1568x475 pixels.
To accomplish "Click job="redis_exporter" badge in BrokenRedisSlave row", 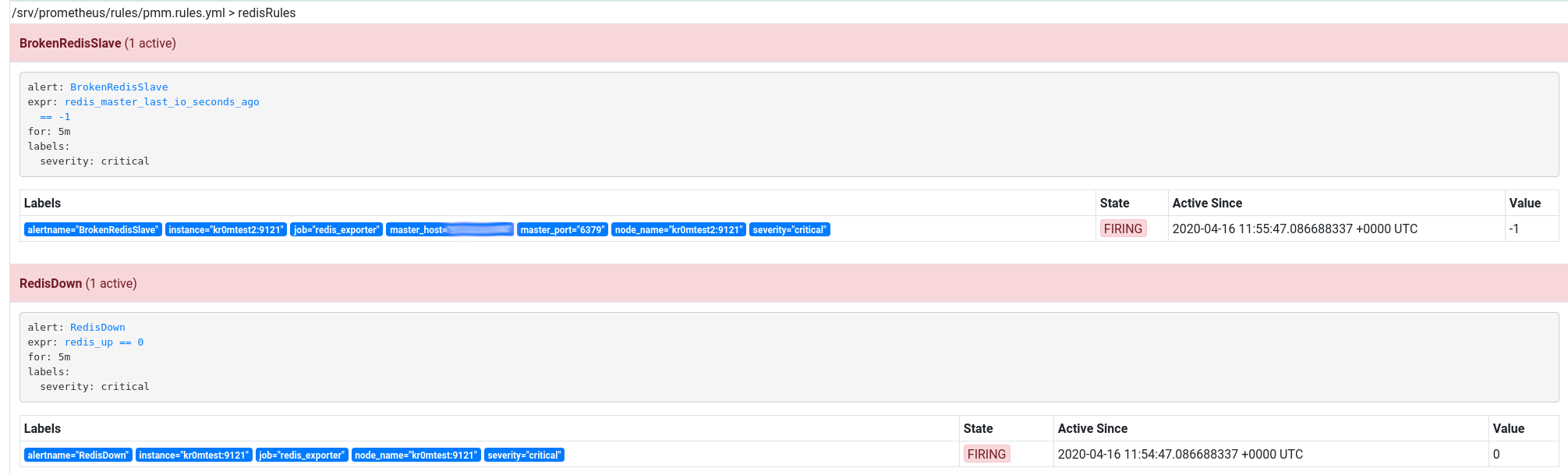I will point(336,230).
